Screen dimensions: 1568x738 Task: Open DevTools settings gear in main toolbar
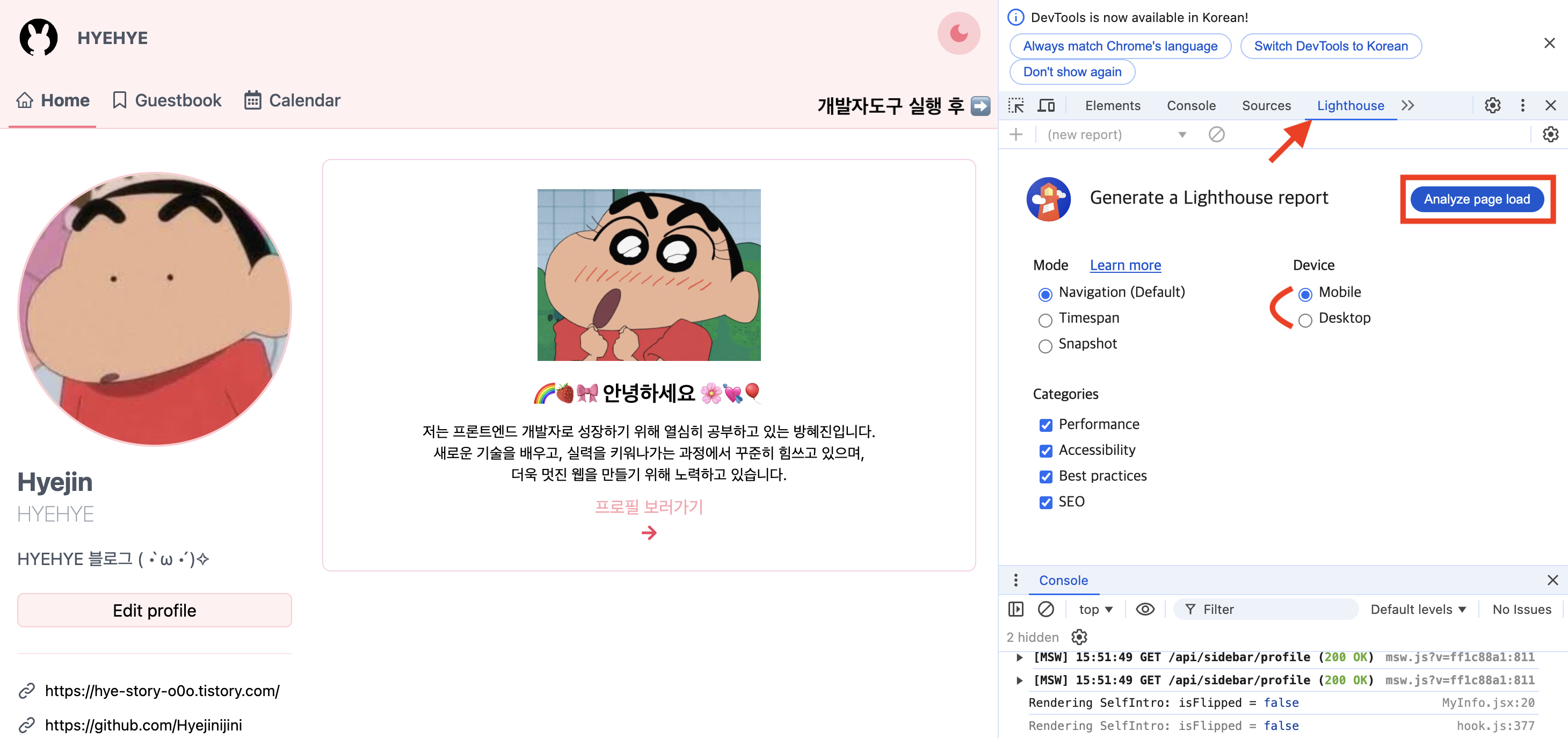tap(1492, 105)
